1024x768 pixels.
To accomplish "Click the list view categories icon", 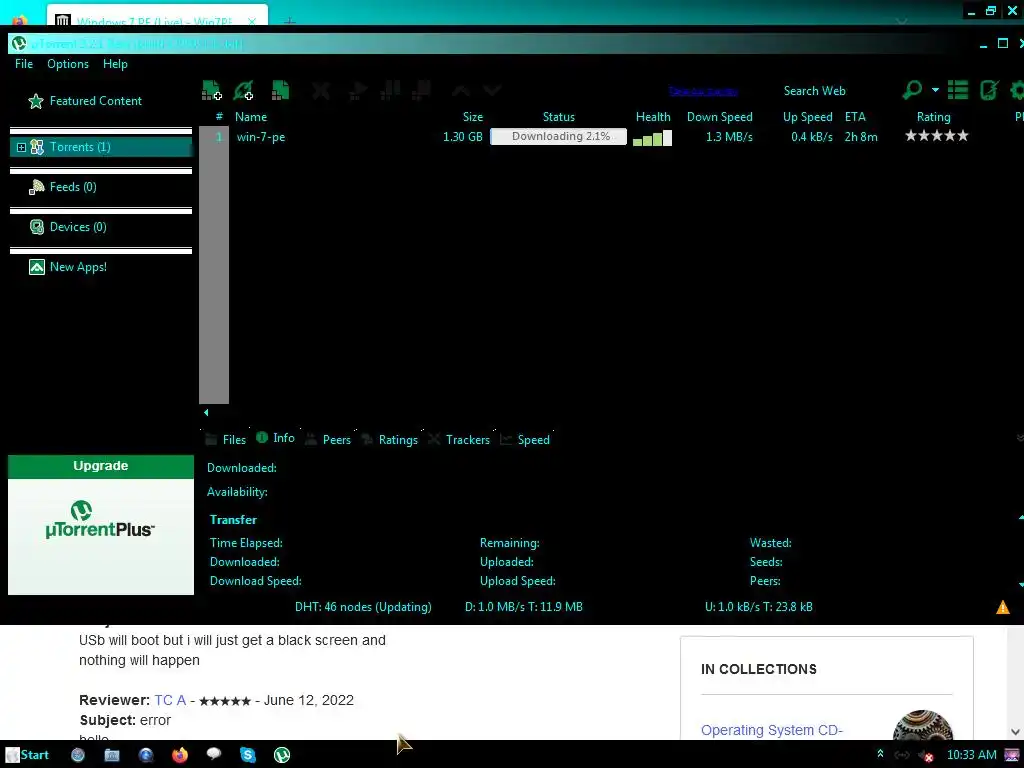I will (958, 89).
